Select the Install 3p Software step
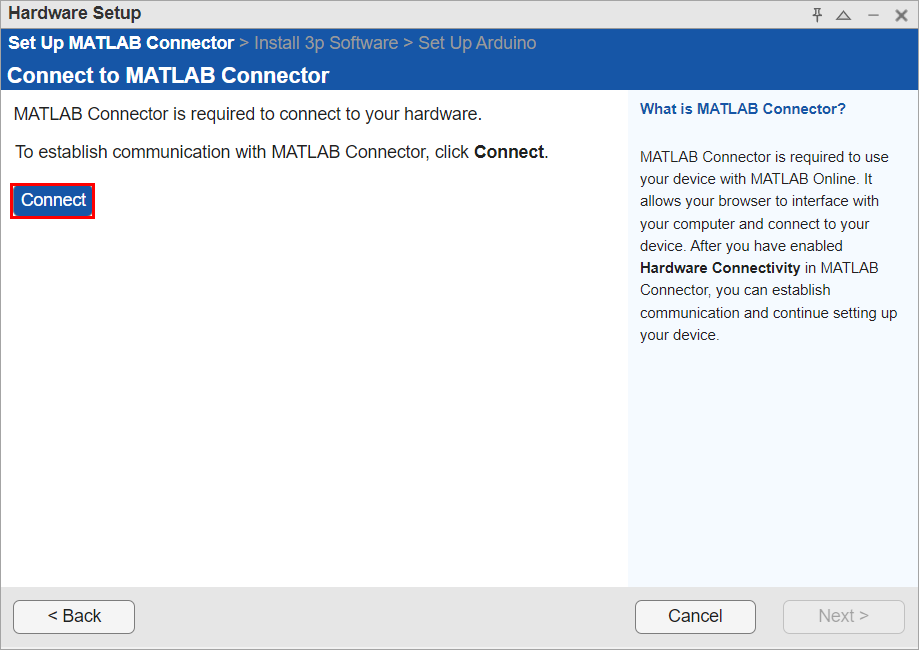919x650 pixels. click(x=326, y=43)
